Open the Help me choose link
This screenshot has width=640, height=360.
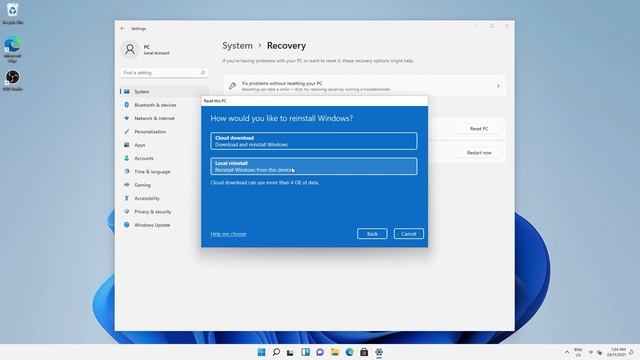coord(228,234)
